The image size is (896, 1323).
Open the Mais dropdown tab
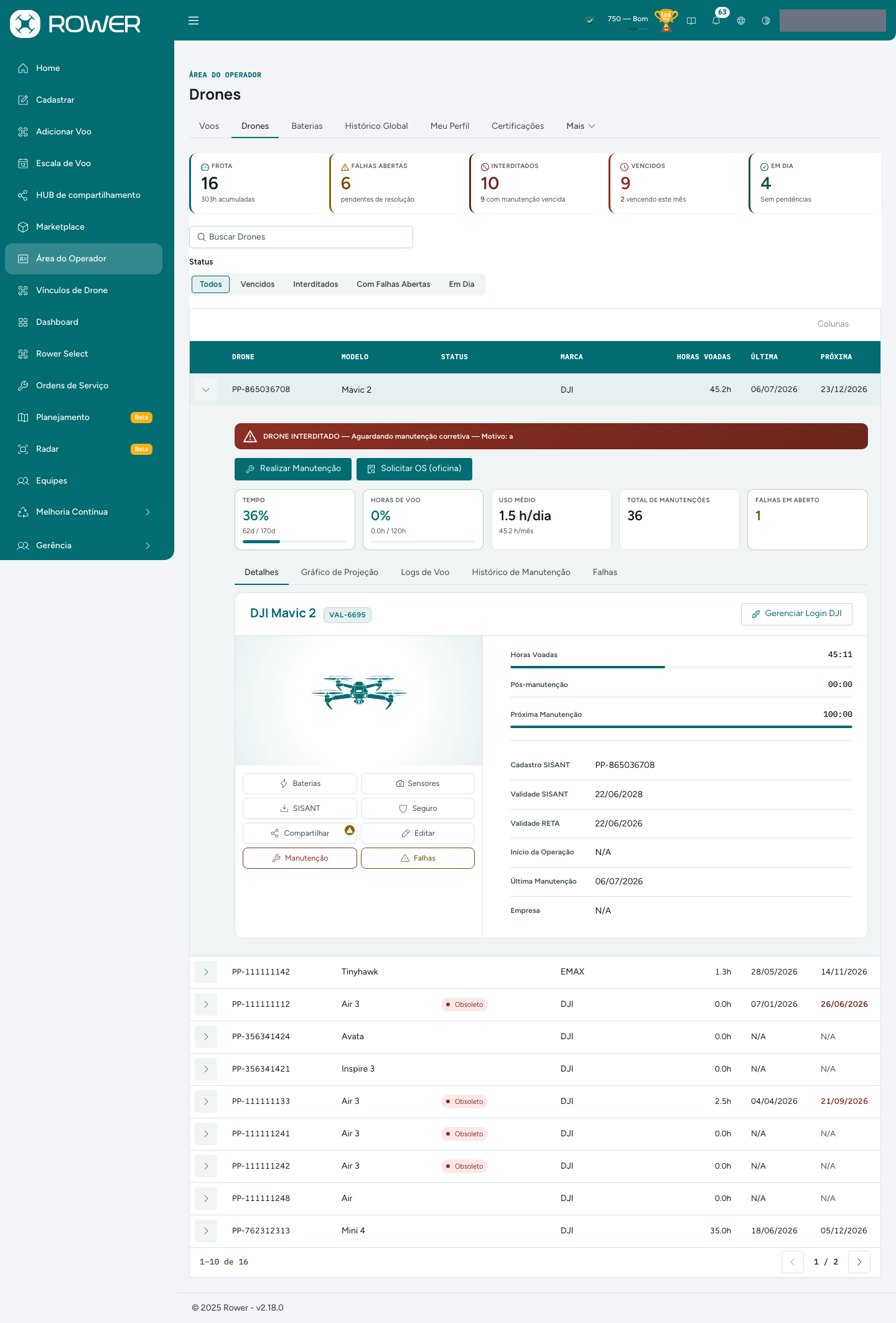point(581,126)
